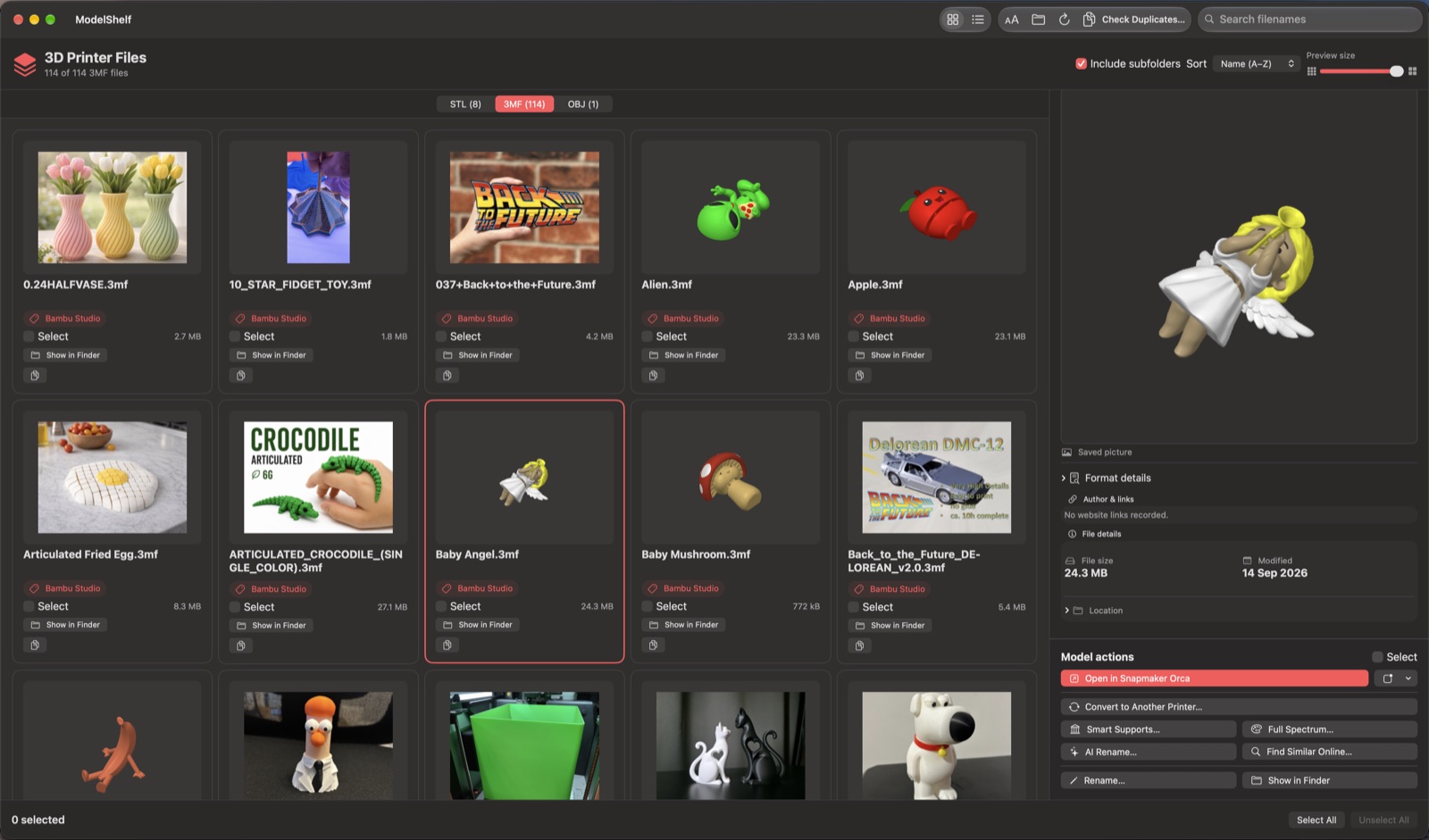Screen dimensions: 1429x840
Task: Switch to the OBJ (1) tab
Action: click(583, 104)
